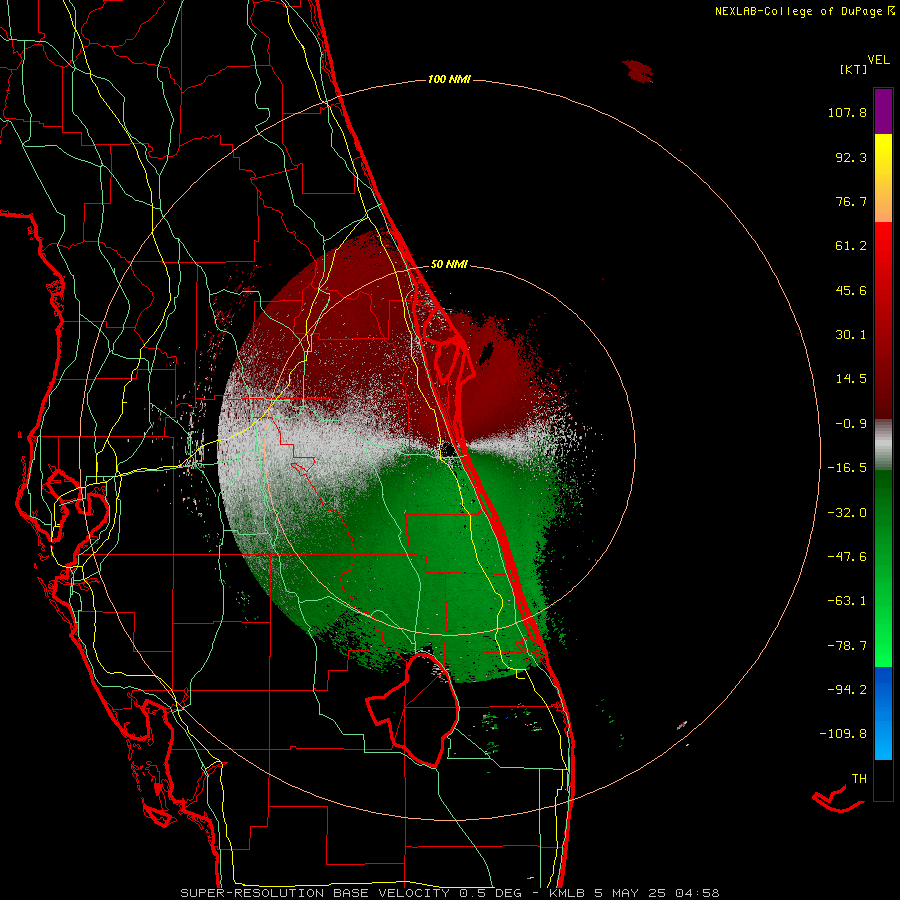Screen dimensions: 900x900
Task: Select the -16.5 velocity scale value
Action: 847,468
